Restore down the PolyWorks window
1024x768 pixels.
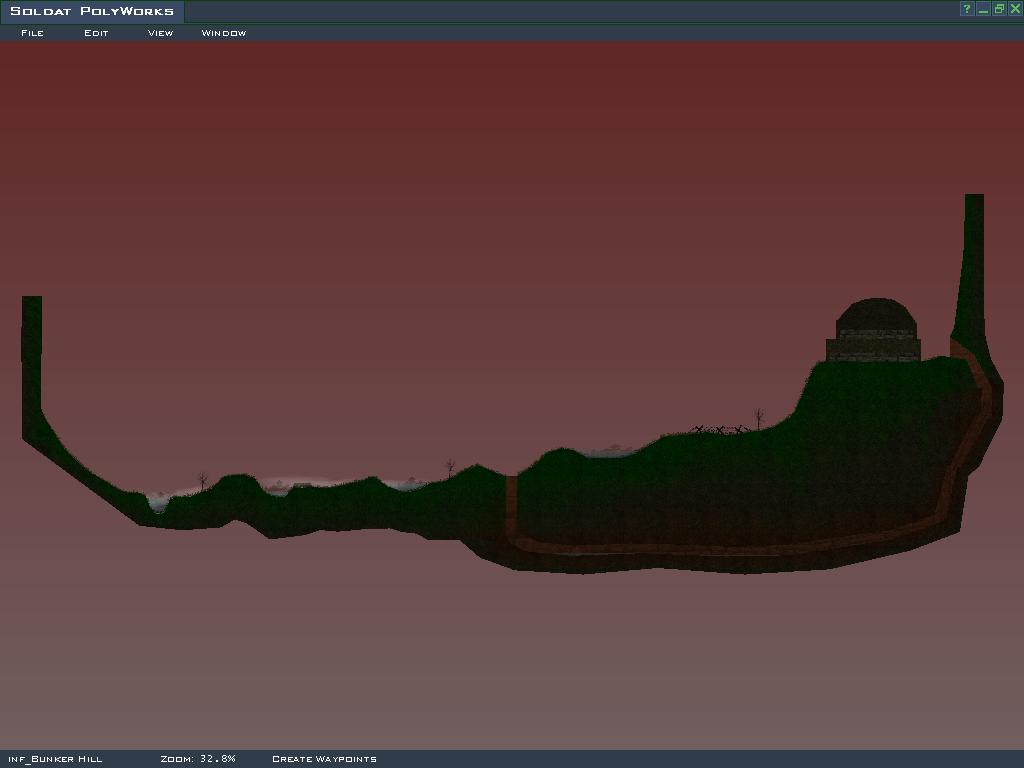[x=999, y=9]
